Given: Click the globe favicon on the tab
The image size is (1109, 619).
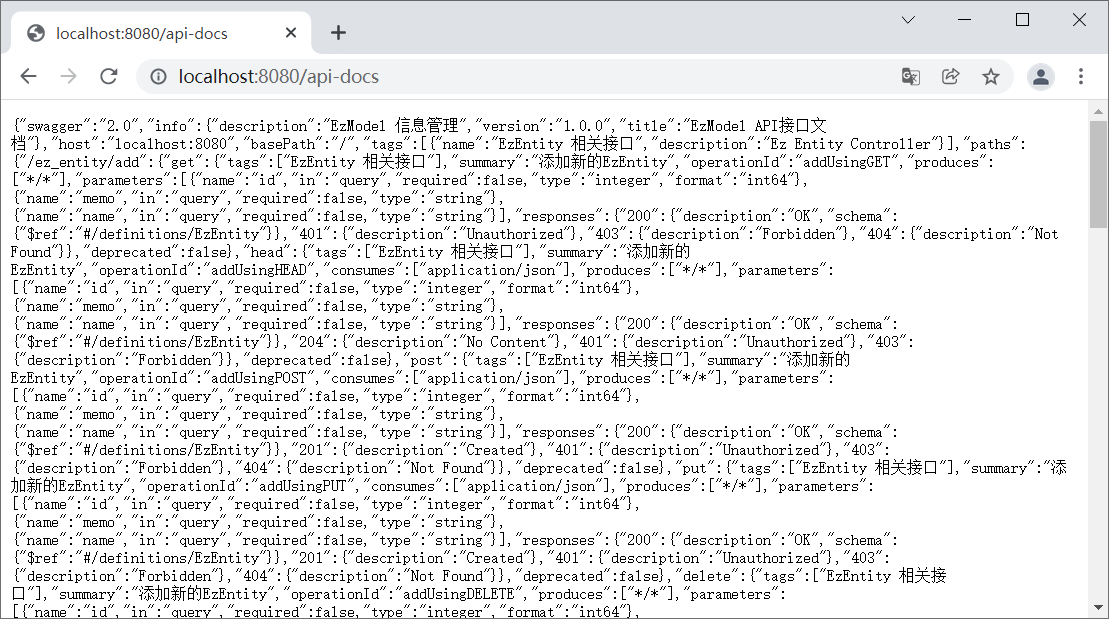Looking at the screenshot, I should click(36, 33).
